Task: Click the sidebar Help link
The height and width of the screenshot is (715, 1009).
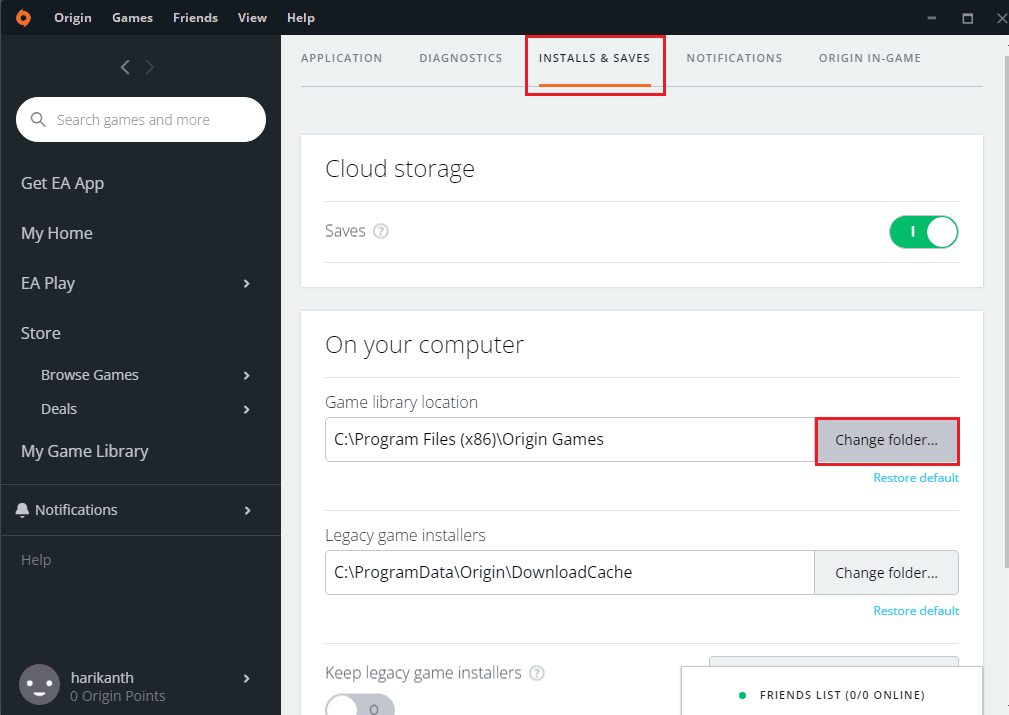Action: 36,560
